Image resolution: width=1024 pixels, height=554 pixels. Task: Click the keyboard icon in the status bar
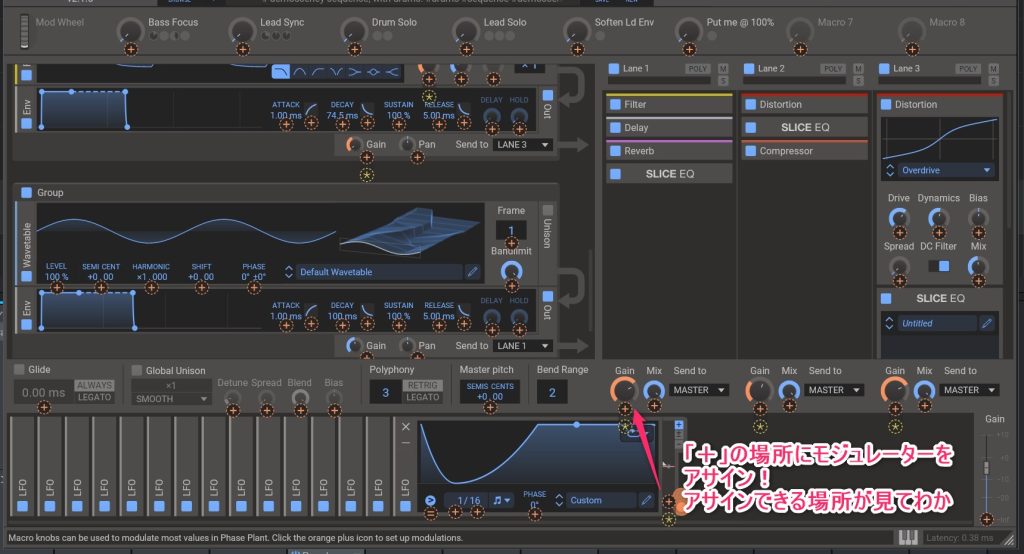pyautogui.click(x=909, y=537)
